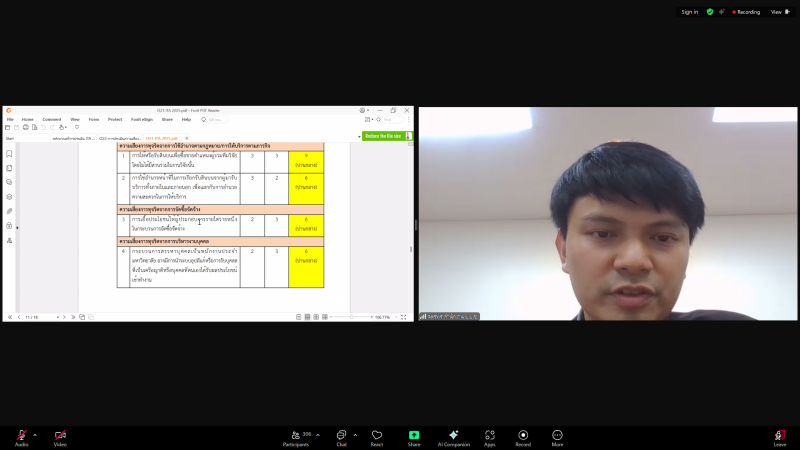Click the React heart icon
800x450 pixels.
377,436
